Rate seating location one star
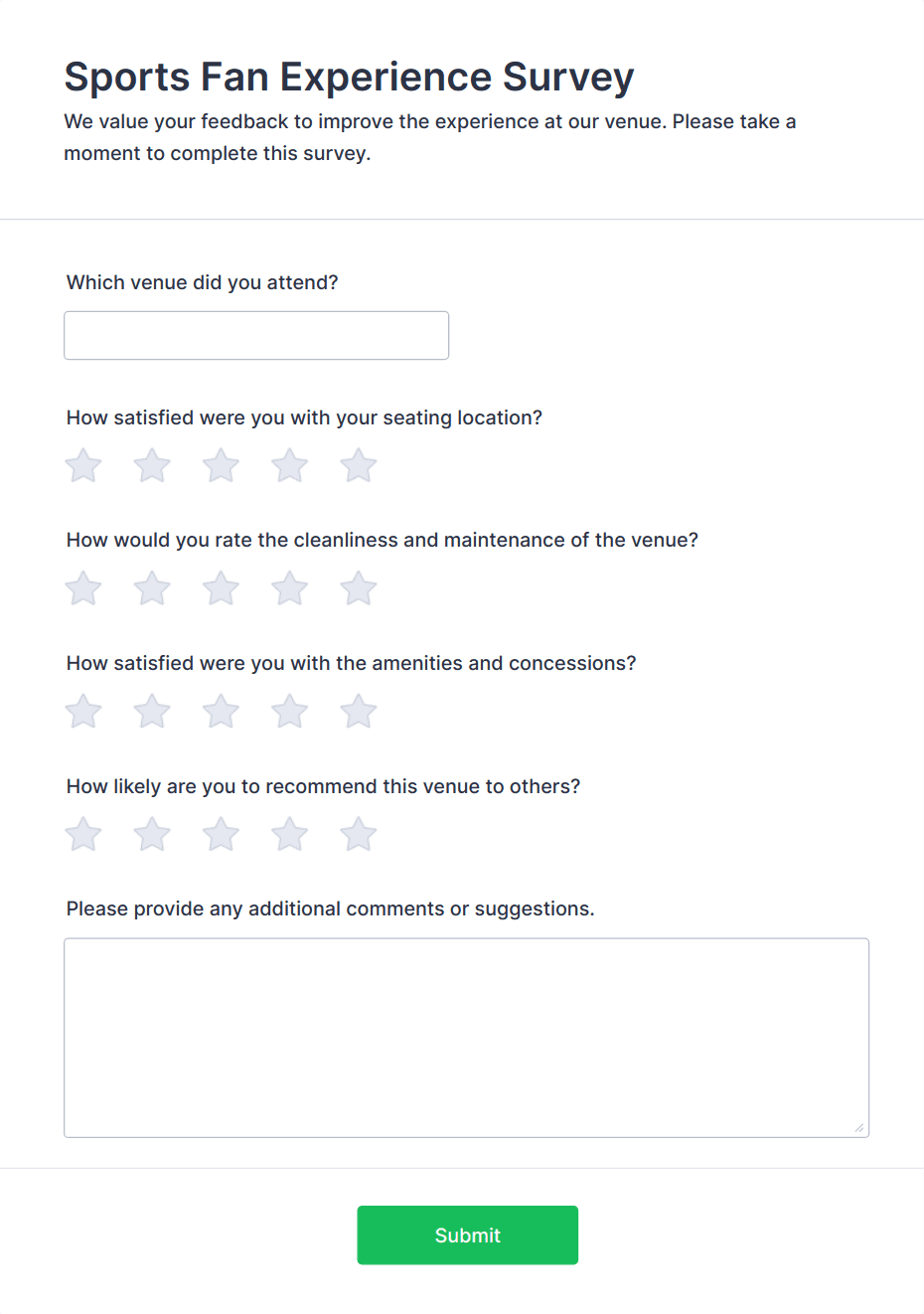Viewport: 924px width, 1314px height. point(83,465)
